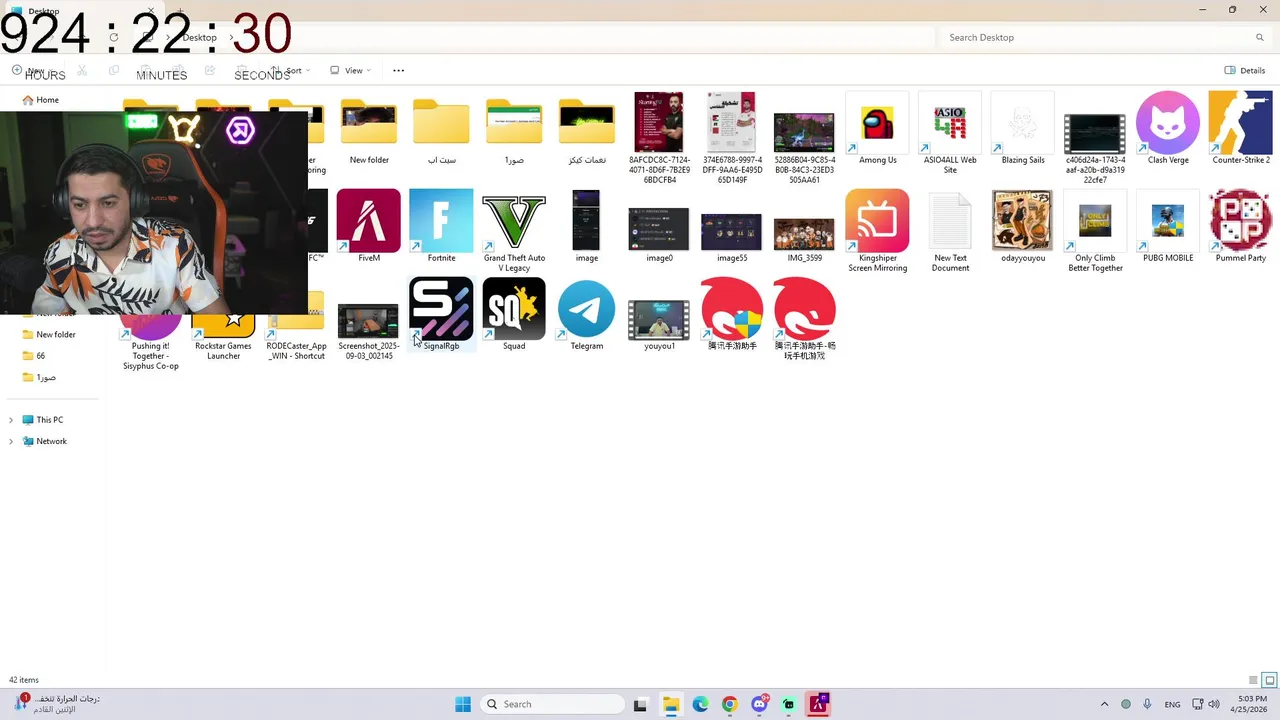1280x720 pixels.
Task: Select the 374E6788-9997 image thumbnail
Action: [x=732, y=122]
